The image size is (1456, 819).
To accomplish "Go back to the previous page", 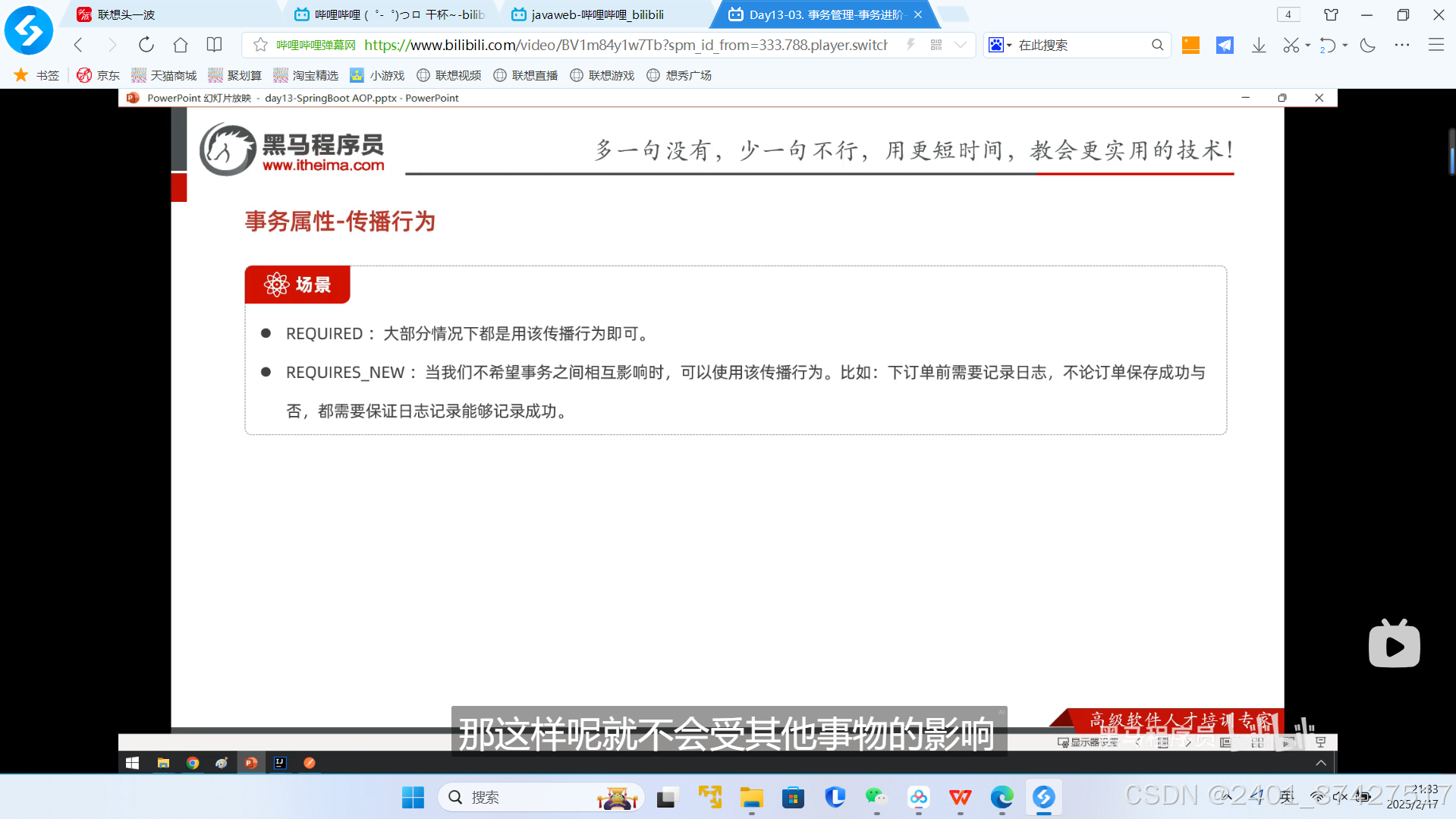I will click(x=78, y=45).
